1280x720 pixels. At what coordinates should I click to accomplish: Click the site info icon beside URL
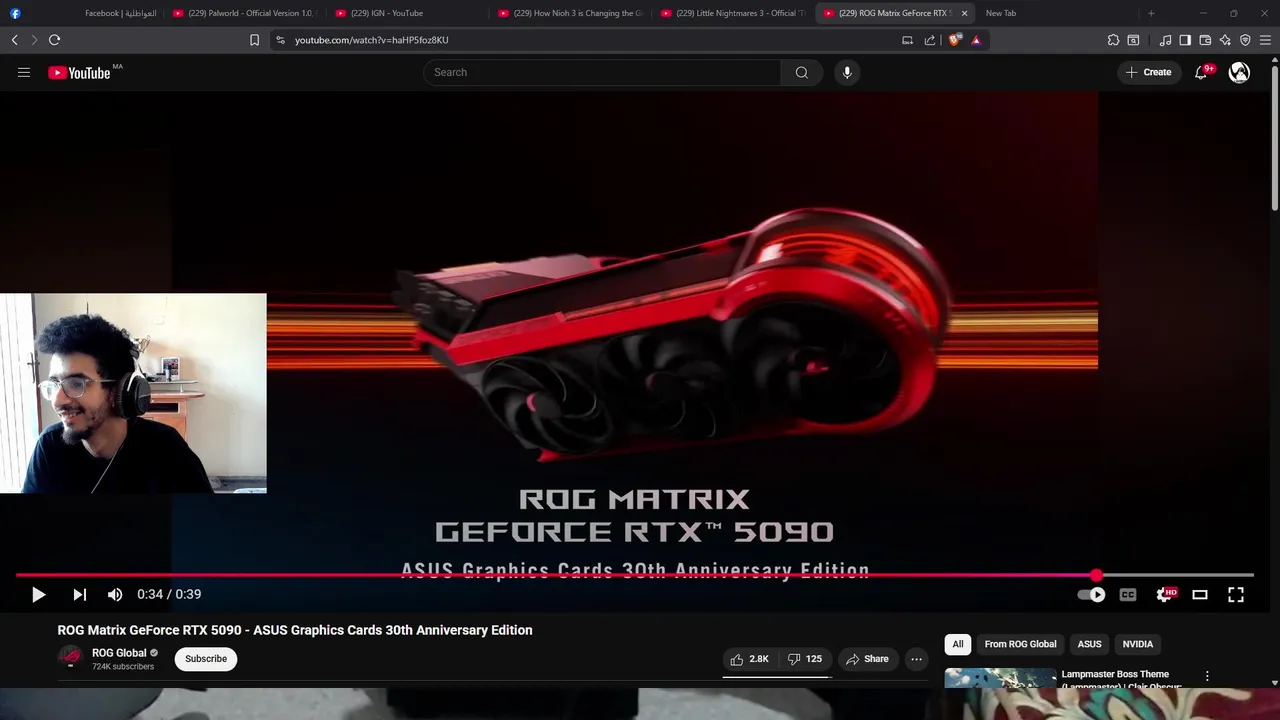280,40
